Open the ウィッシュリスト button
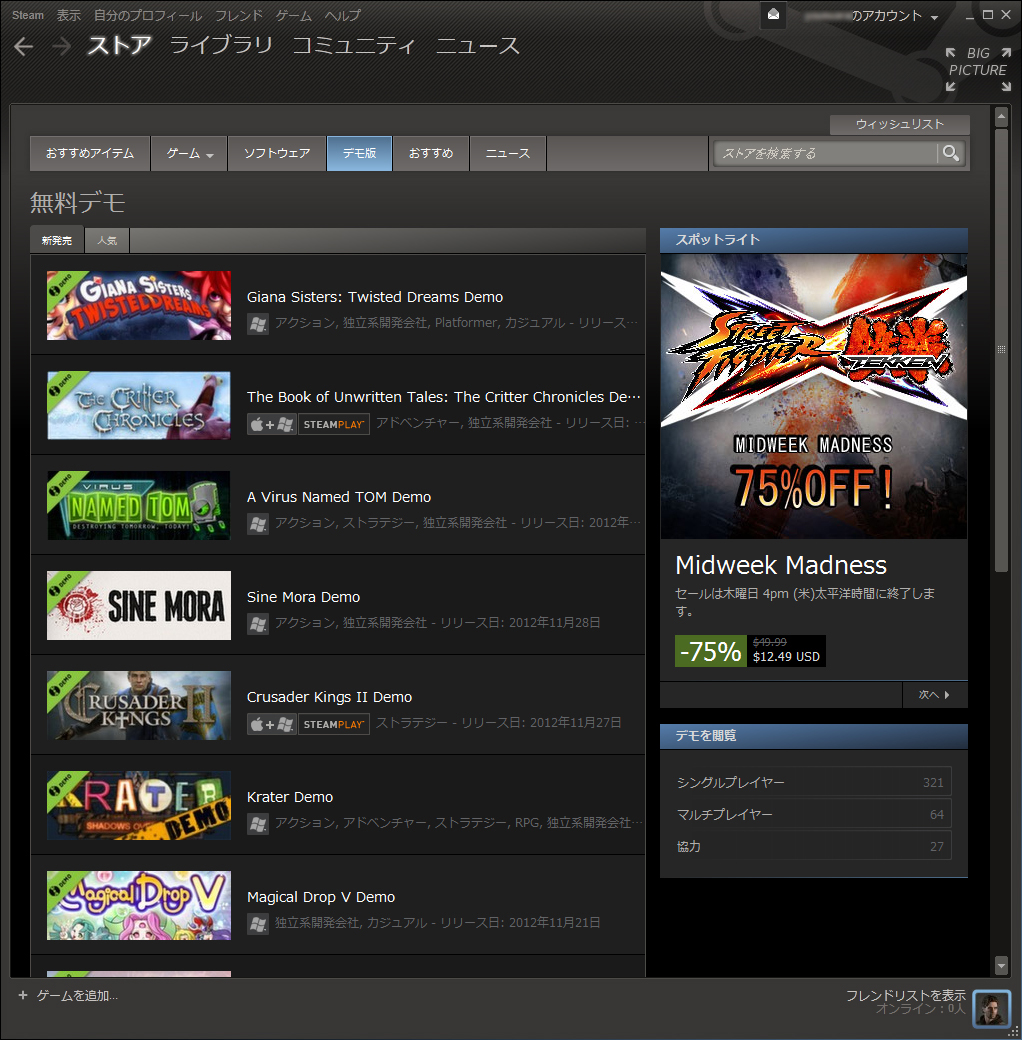This screenshot has width=1022, height=1040. (x=899, y=124)
